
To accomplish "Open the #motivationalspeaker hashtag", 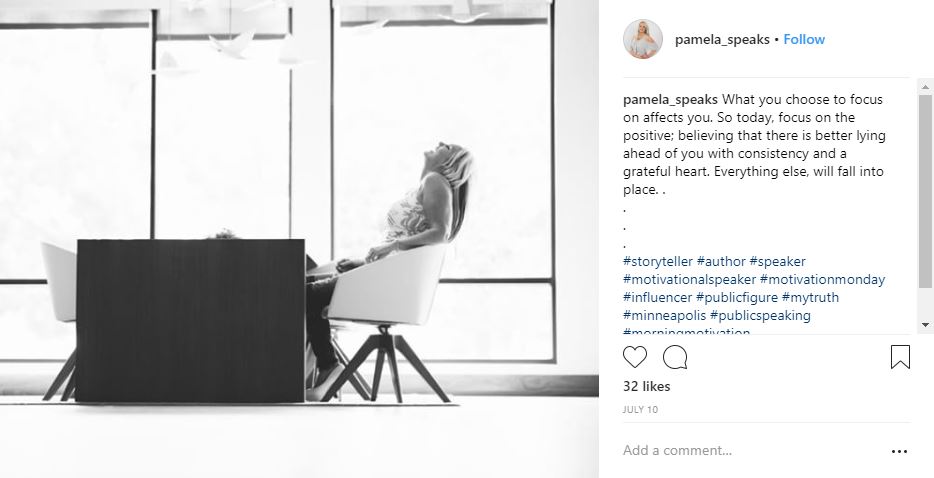I will (x=689, y=279).
